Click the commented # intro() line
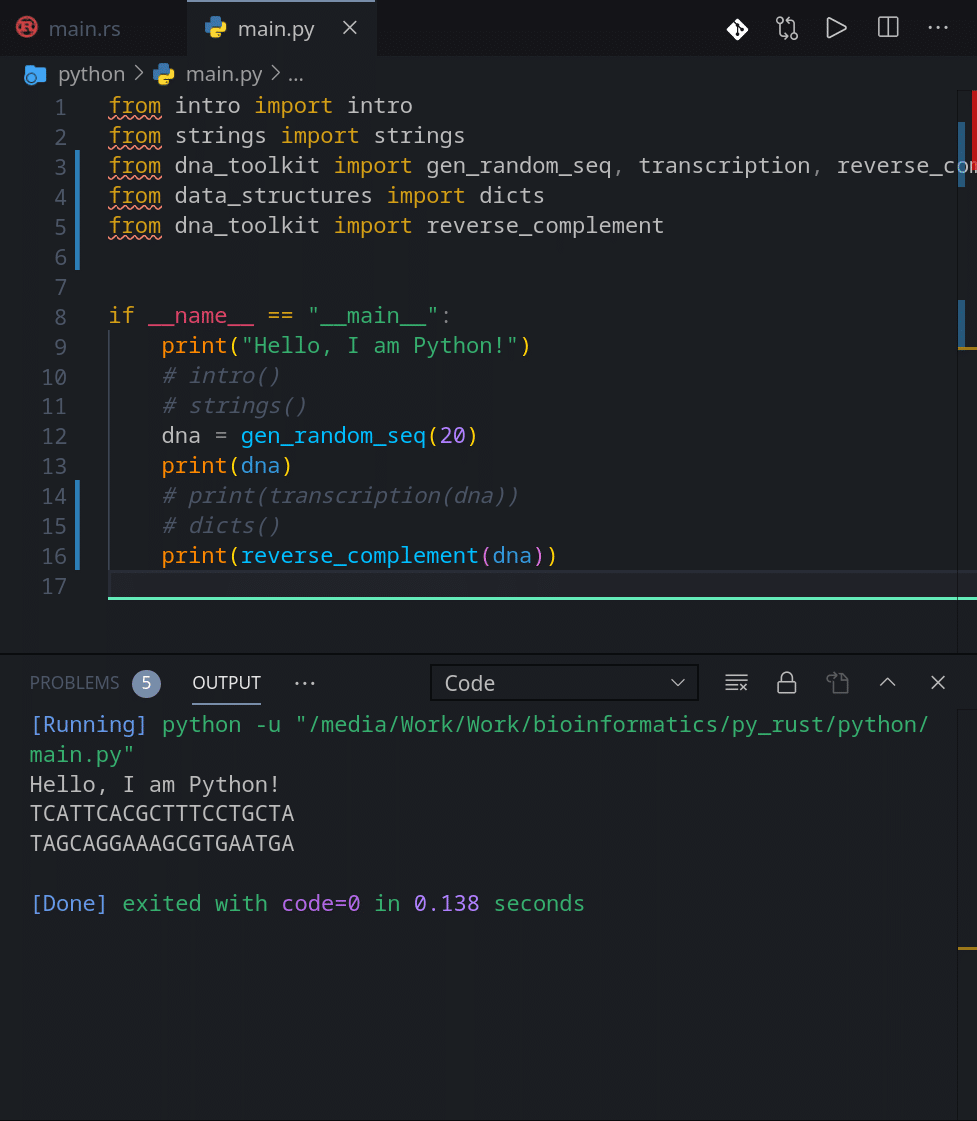 coord(221,375)
